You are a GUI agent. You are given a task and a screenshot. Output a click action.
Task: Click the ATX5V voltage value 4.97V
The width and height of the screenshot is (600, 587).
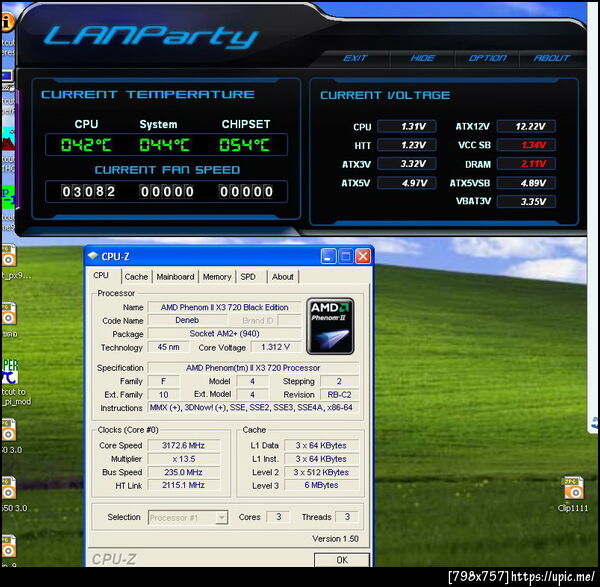[x=407, y=183]
